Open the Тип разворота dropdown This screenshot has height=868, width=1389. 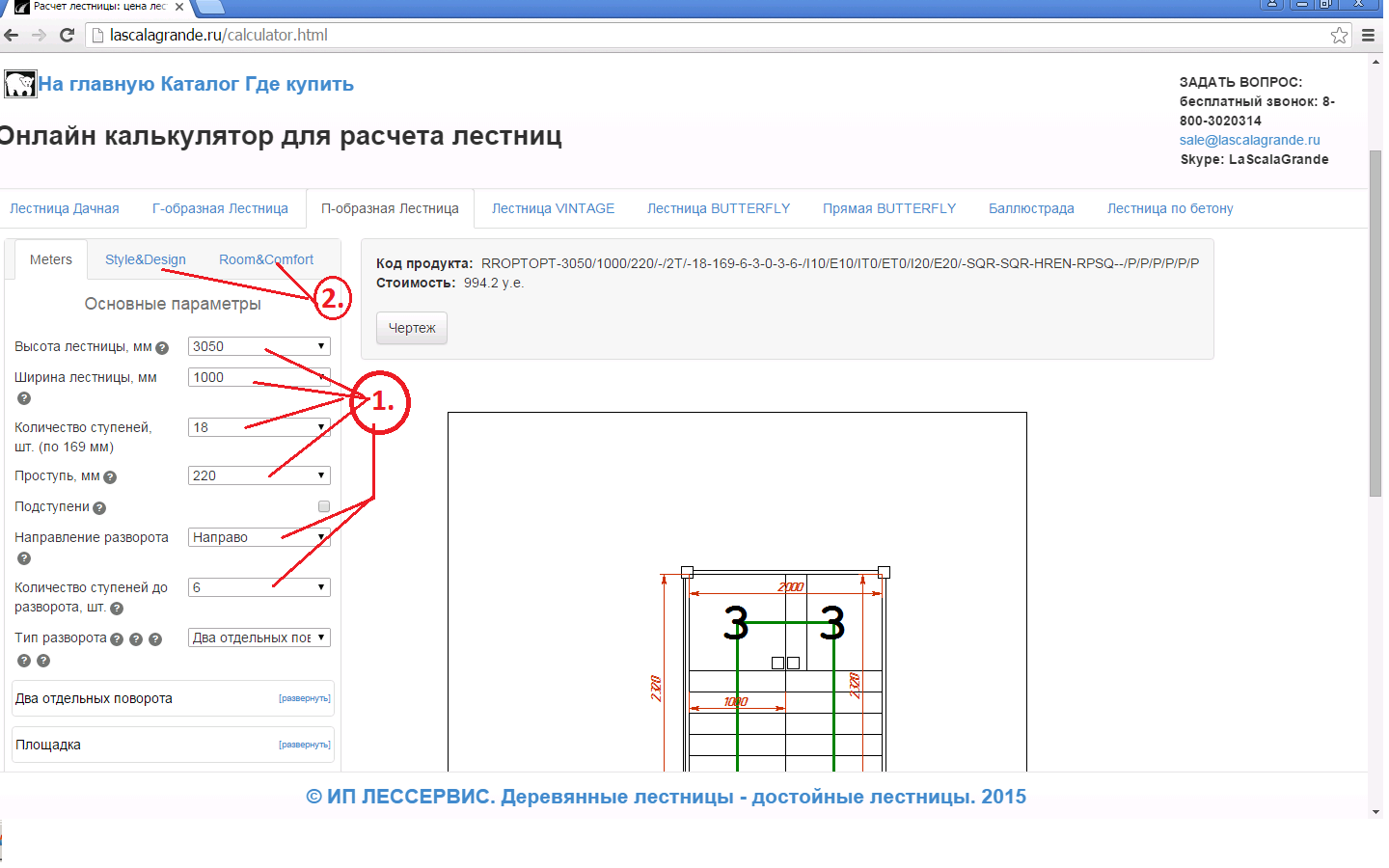[x=259, y=637]
